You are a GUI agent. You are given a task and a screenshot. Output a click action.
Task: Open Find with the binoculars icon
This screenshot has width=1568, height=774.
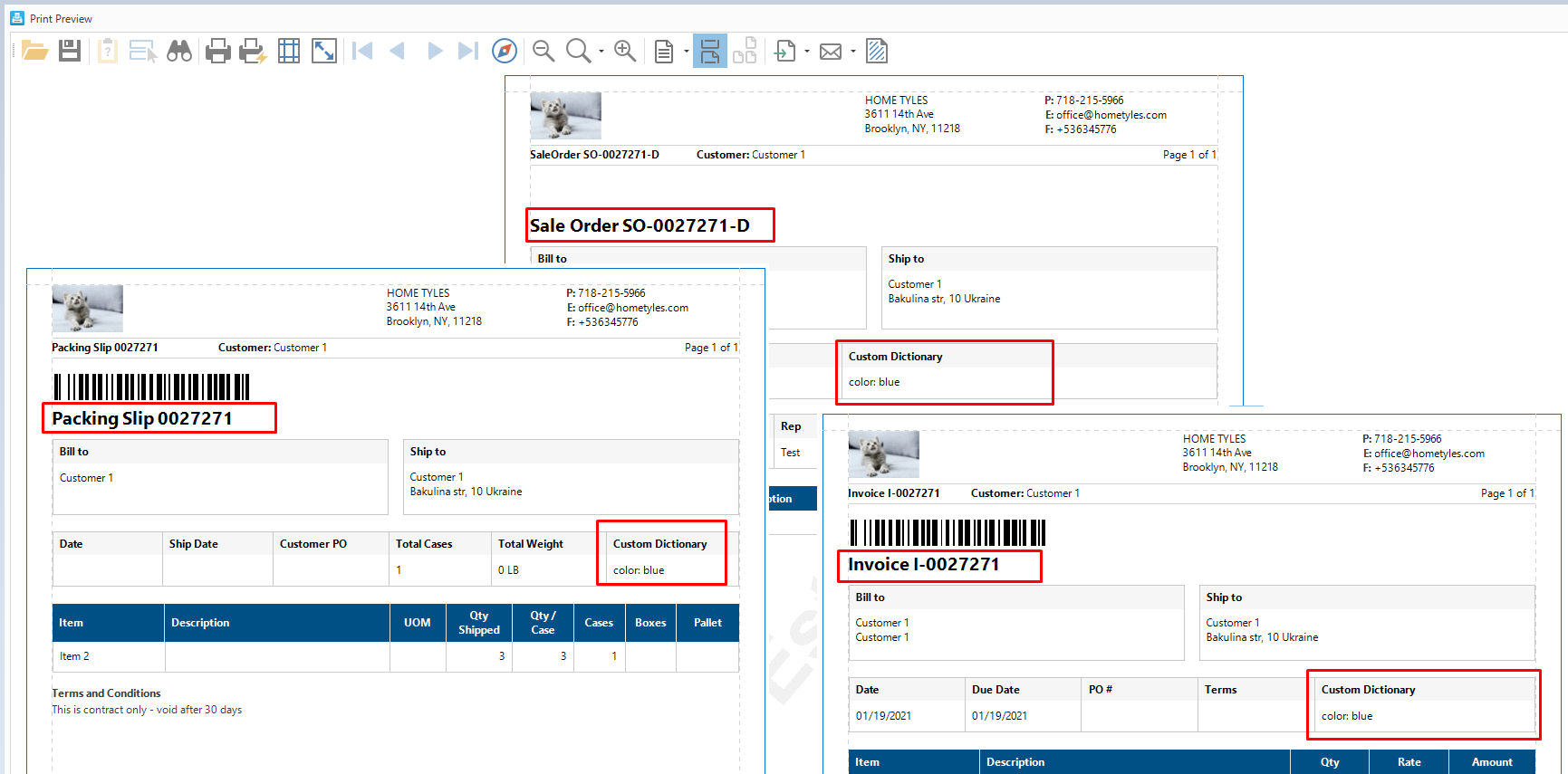click(179, 51)
